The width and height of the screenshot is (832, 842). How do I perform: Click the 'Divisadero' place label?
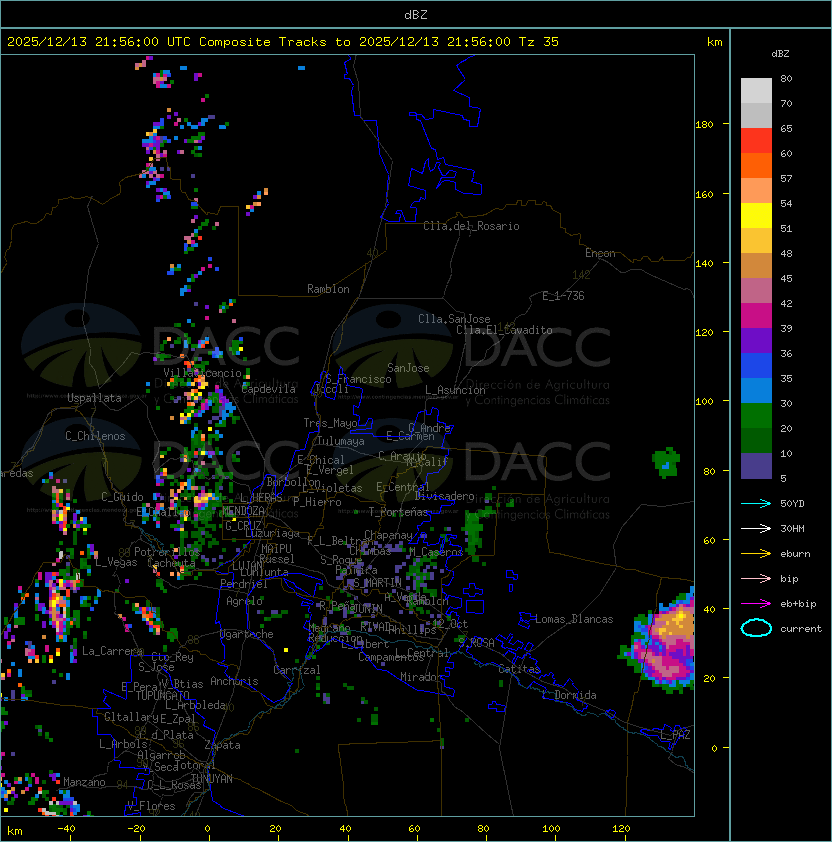(444, 496)
